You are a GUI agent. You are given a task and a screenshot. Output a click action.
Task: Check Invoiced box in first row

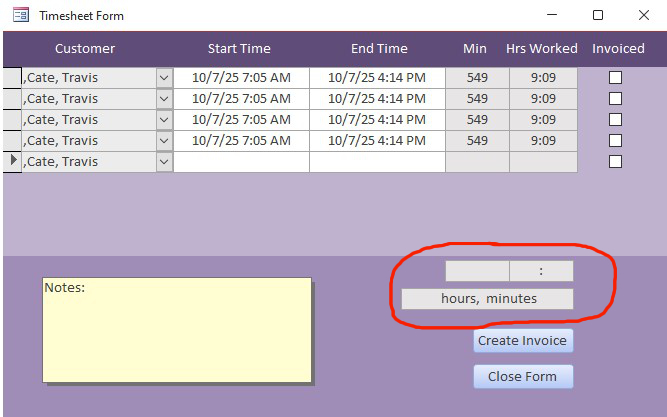615,78
